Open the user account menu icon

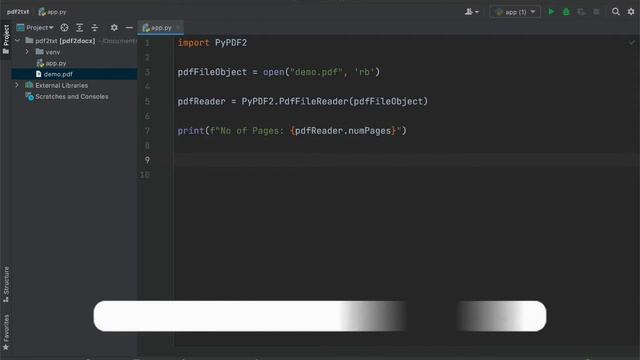click(x=471, y=12)
